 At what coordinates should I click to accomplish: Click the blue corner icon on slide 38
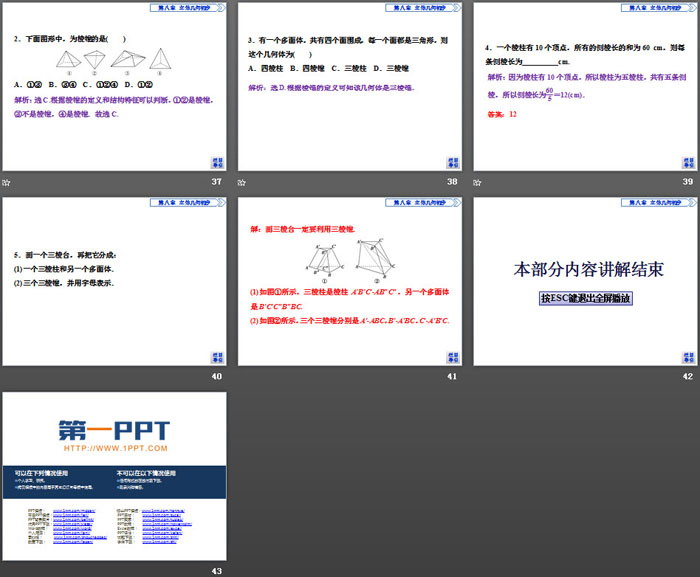(452, 162)
